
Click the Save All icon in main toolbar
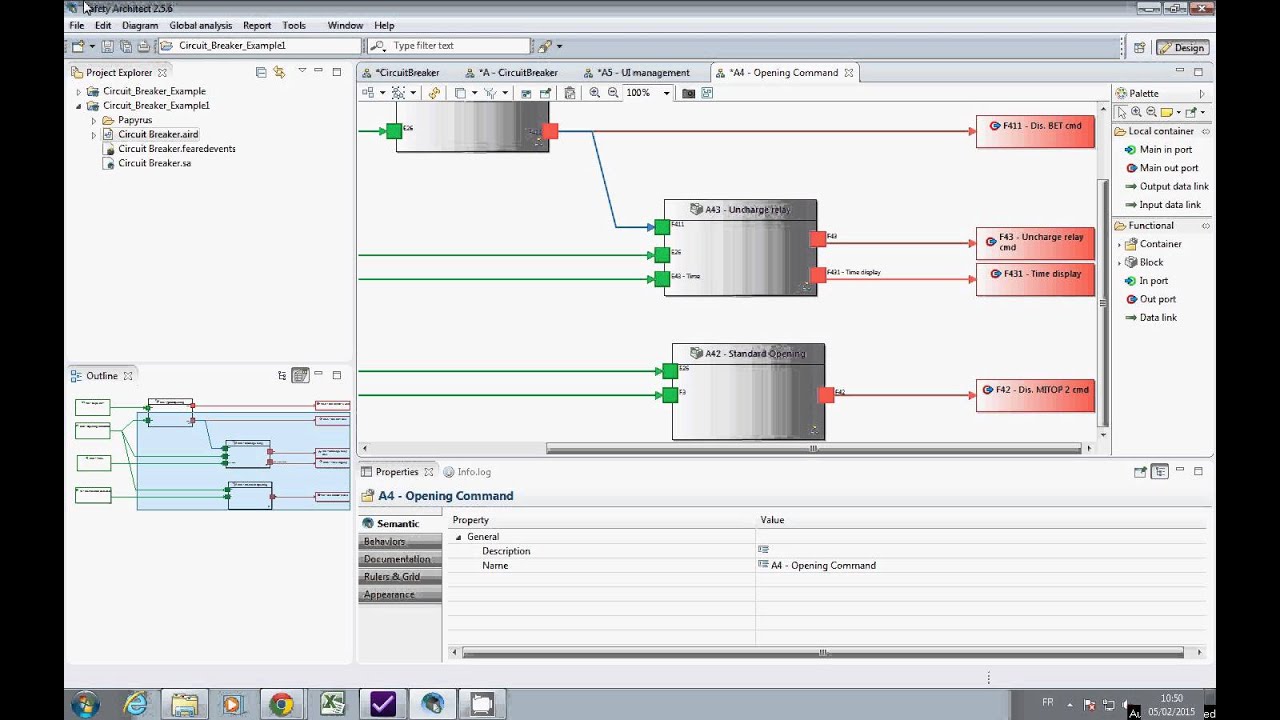125,46
